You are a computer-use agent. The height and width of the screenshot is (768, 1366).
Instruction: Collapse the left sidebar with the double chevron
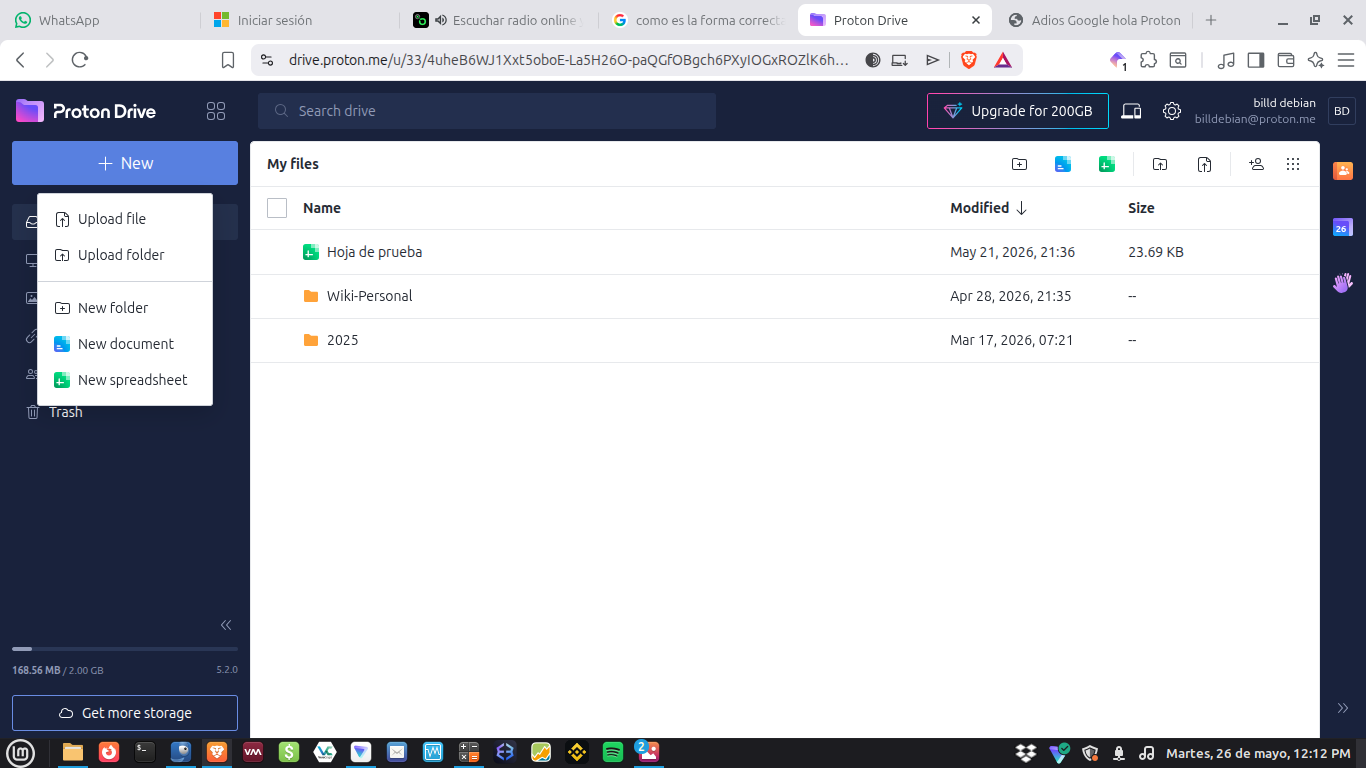[x=226, y=625]
